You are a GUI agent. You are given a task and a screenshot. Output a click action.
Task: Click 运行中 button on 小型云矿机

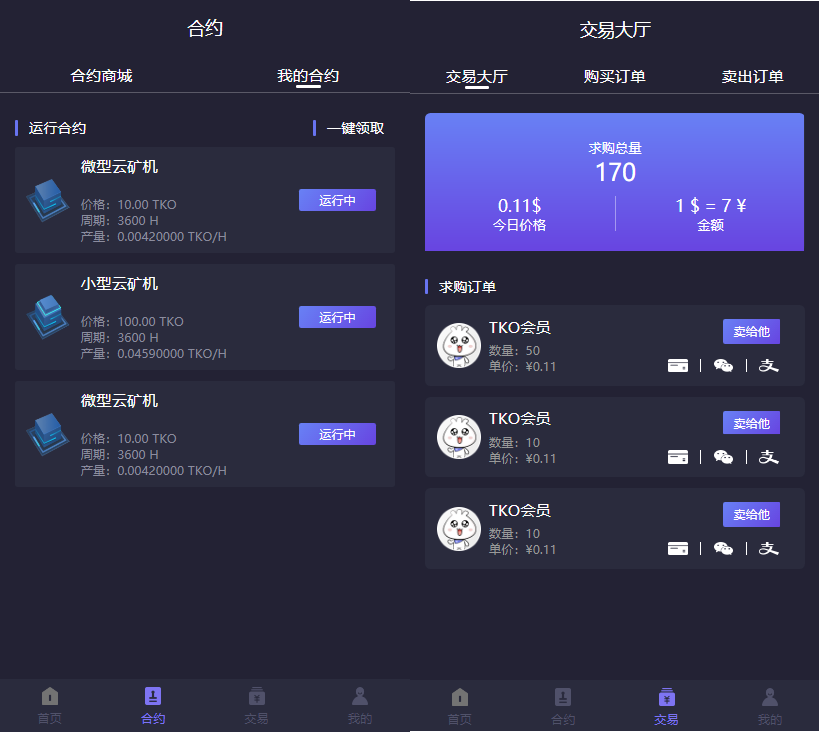point(337,317)
